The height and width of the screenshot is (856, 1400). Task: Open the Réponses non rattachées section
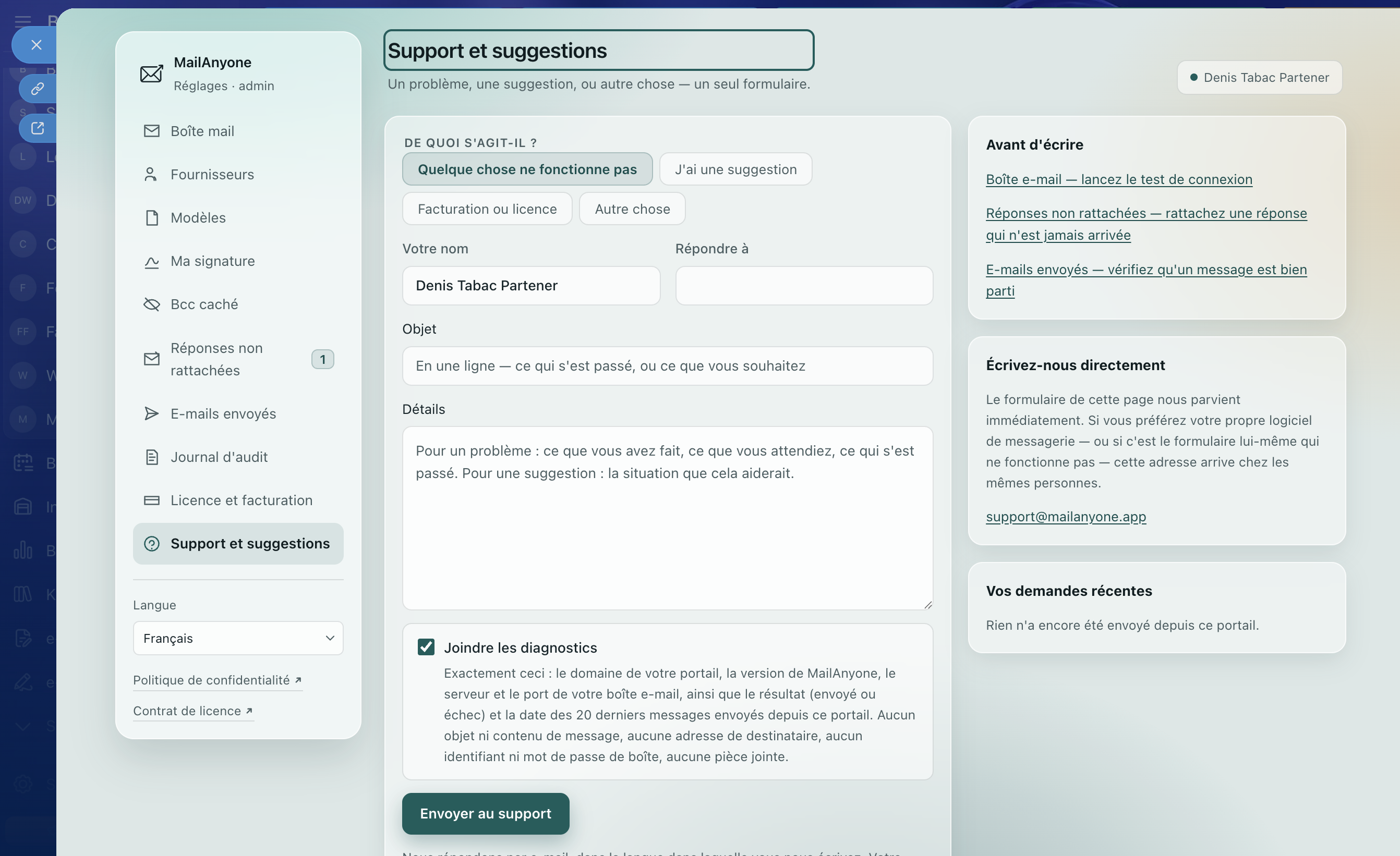point(238,359)
